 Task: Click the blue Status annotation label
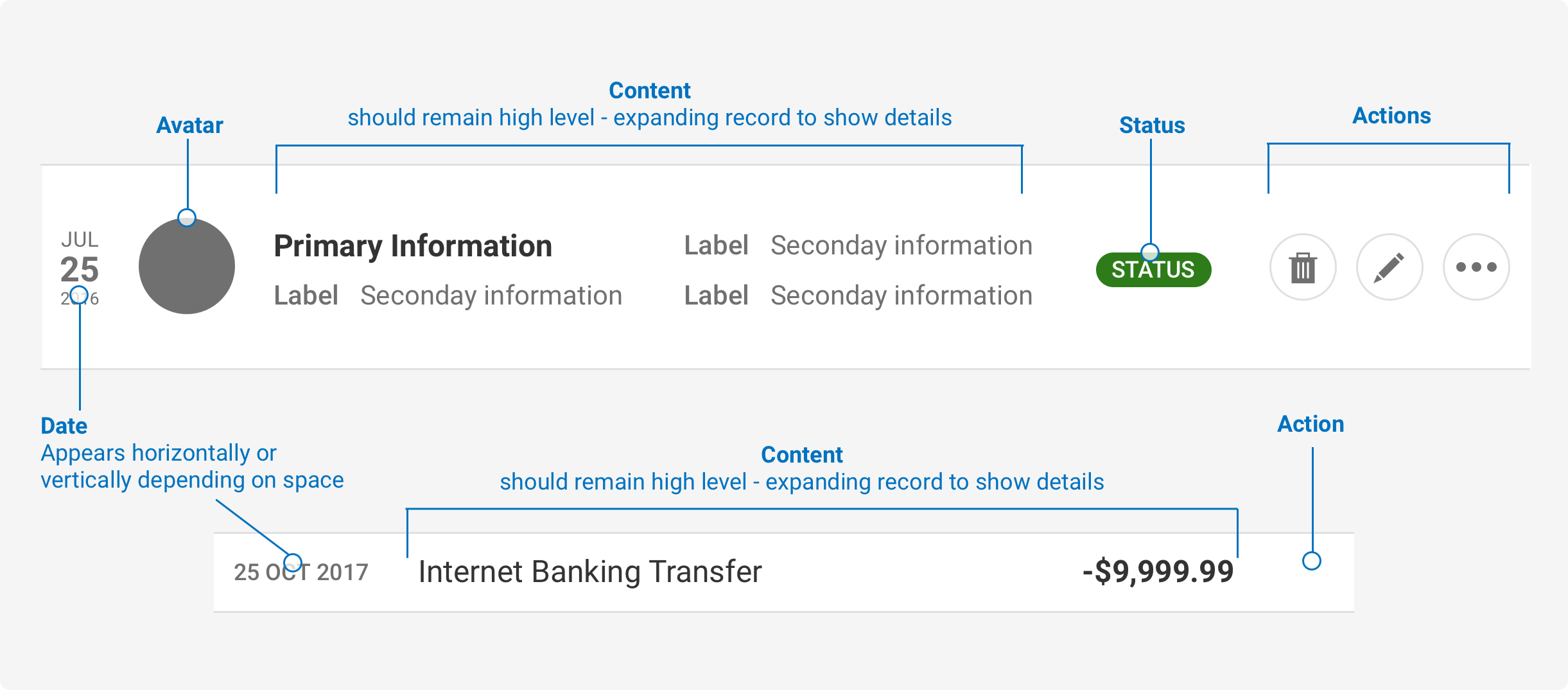1152,125
